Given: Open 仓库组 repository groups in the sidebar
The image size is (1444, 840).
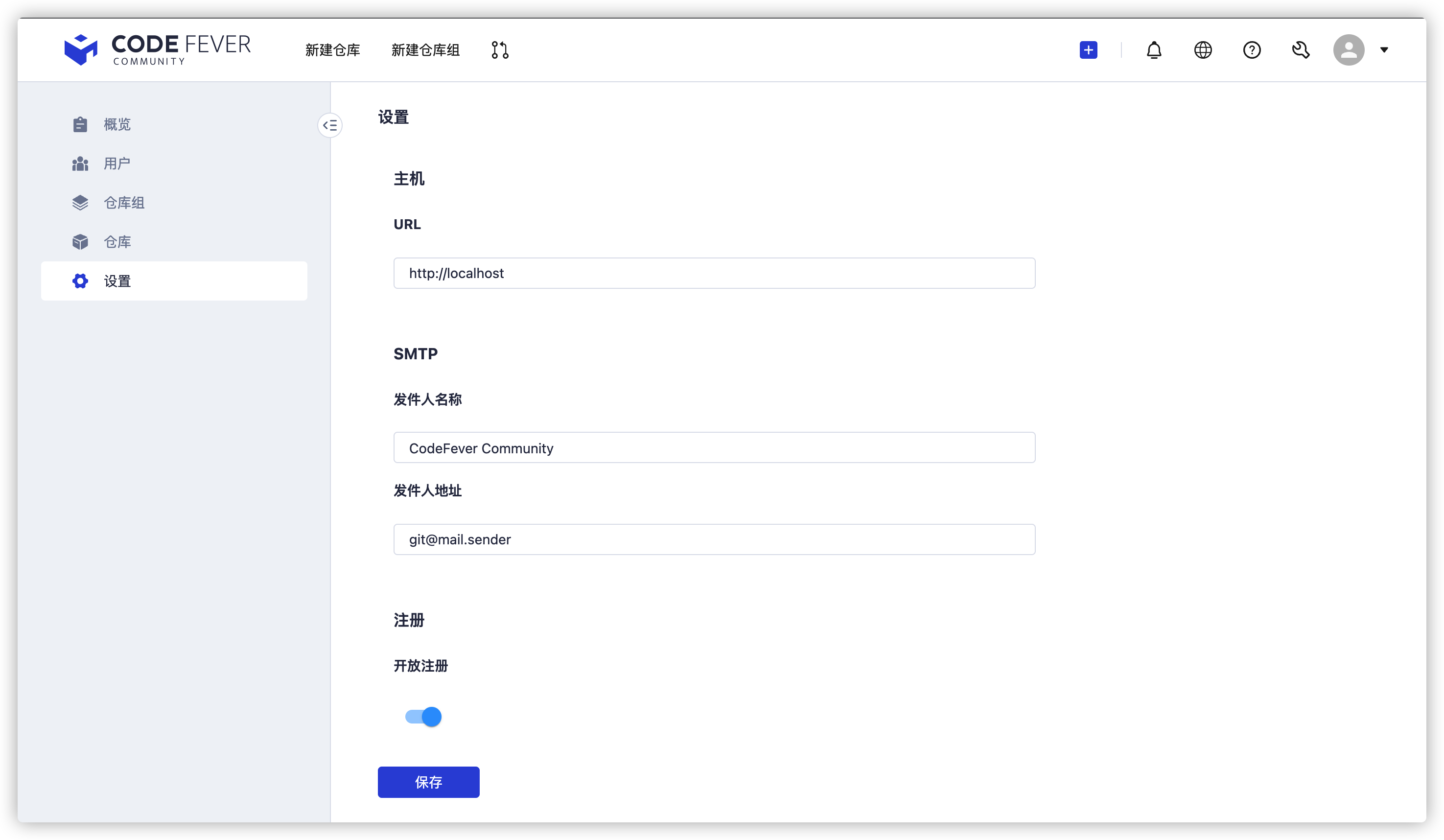Looking at the screenshot, I should pos(124,203).
